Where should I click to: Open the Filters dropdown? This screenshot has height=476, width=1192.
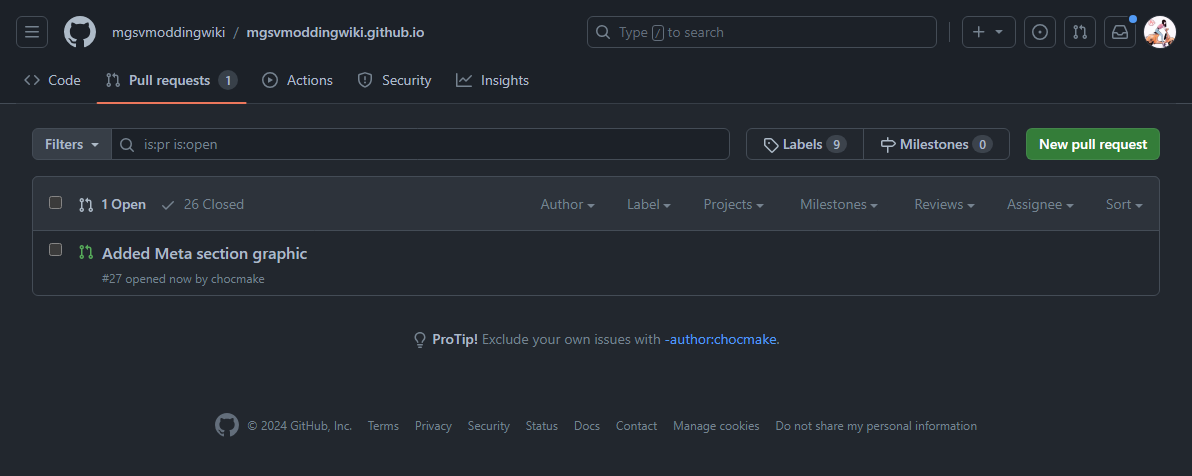click(x=71, y=144)
